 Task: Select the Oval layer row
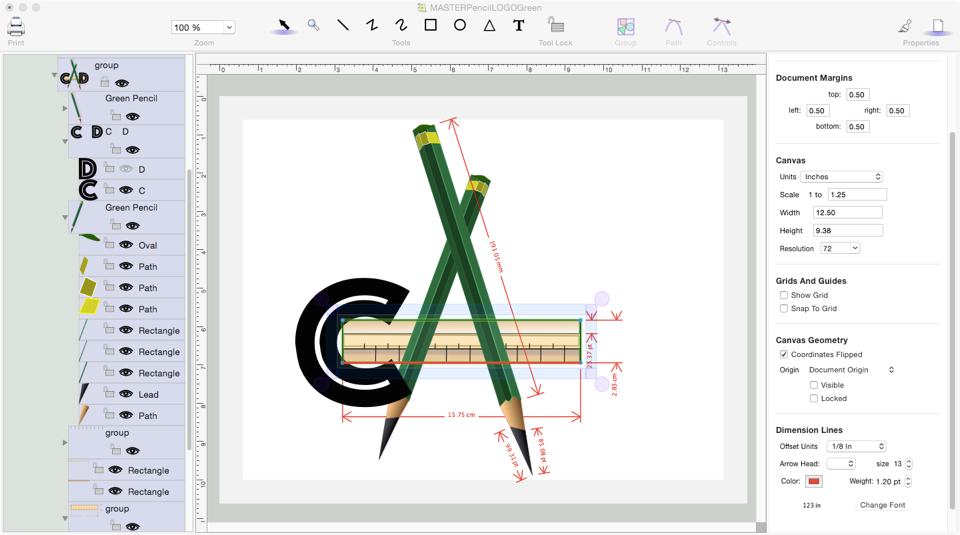[131, 245]
